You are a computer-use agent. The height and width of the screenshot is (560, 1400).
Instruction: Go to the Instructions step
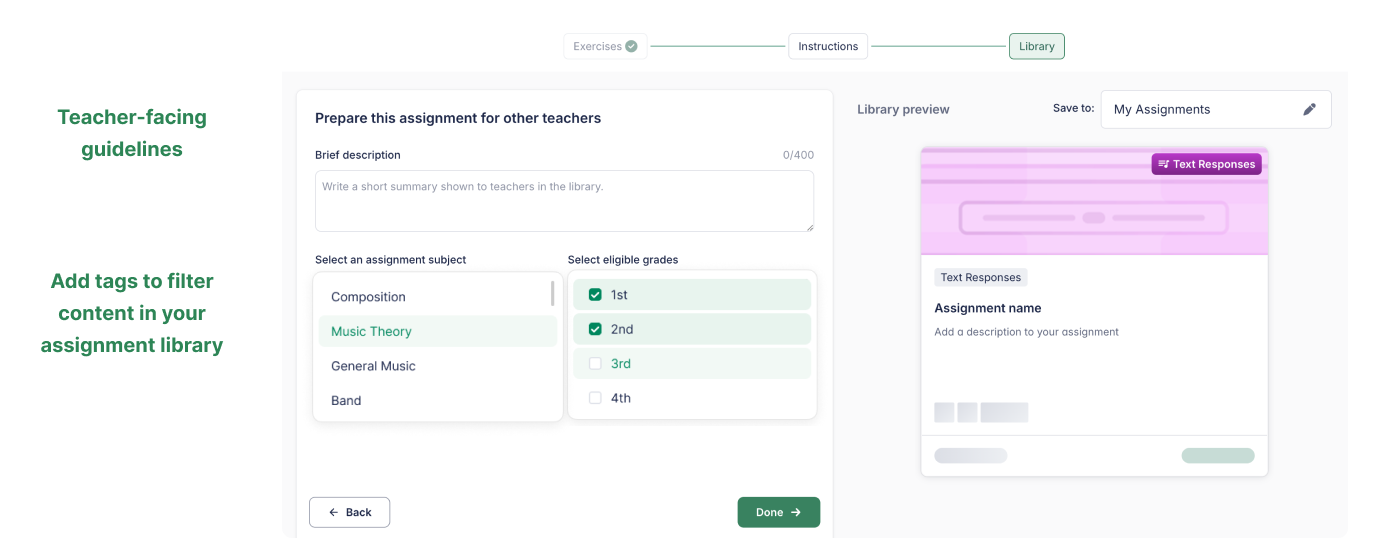828,46
